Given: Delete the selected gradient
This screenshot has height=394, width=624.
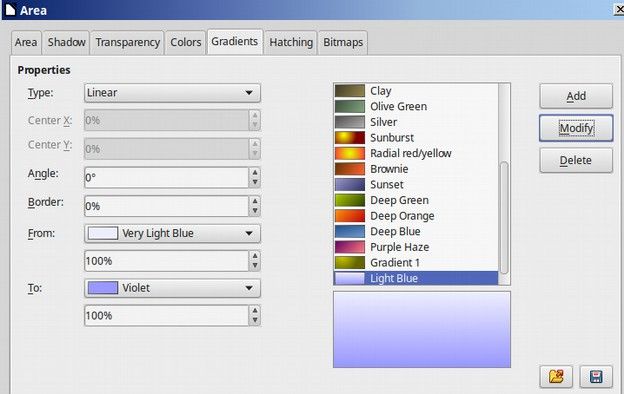Looking at the screenshot, I should (576, 160).
